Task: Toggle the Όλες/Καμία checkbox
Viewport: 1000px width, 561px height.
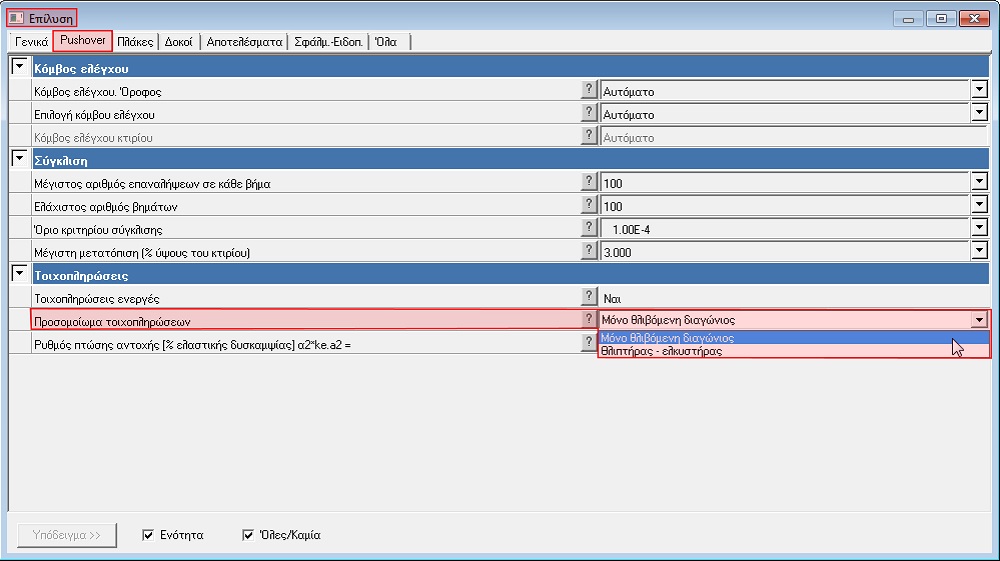Action: [249, 535]
